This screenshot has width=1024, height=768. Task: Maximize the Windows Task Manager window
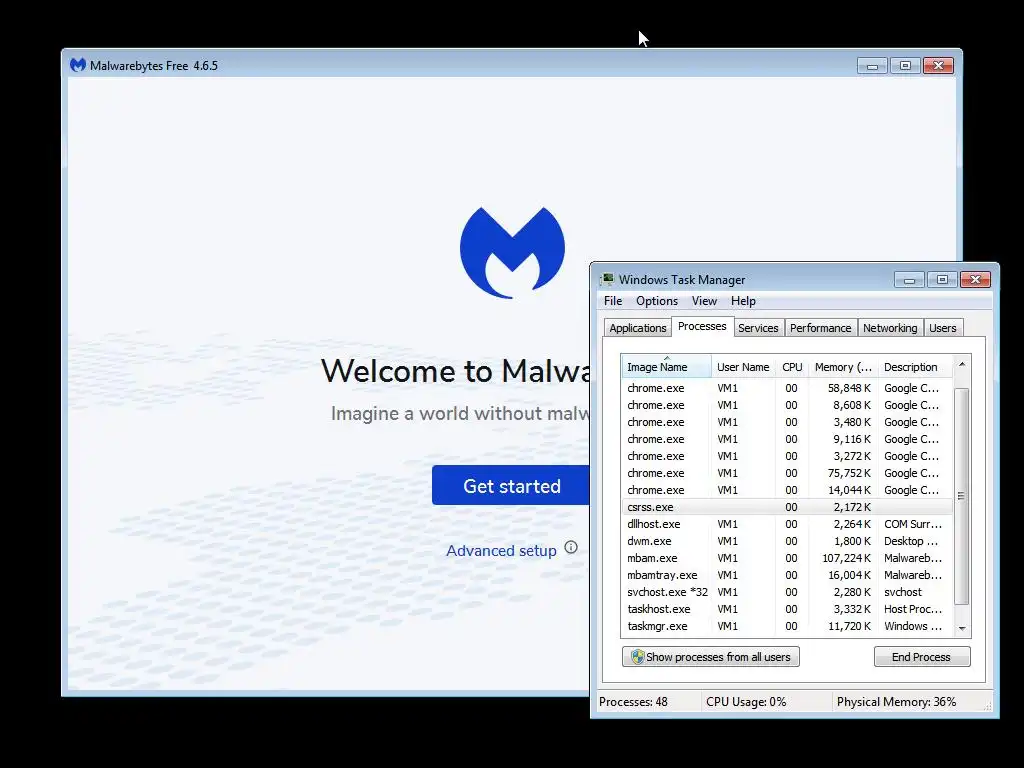point(942,280)
